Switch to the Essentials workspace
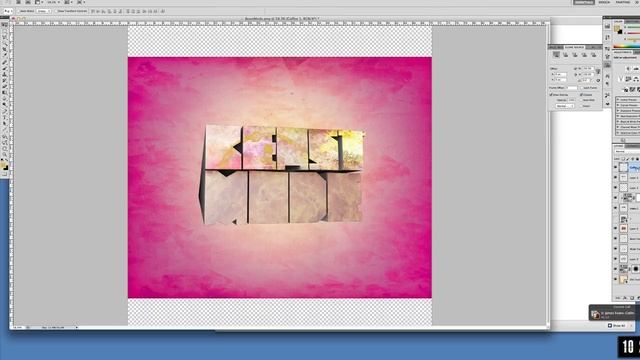Screen dimensions: 640x360 [584, 2]
